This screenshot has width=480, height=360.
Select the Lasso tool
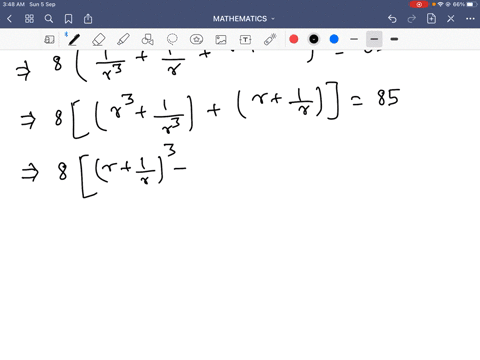pyautogui.click(x=172, y=39)
